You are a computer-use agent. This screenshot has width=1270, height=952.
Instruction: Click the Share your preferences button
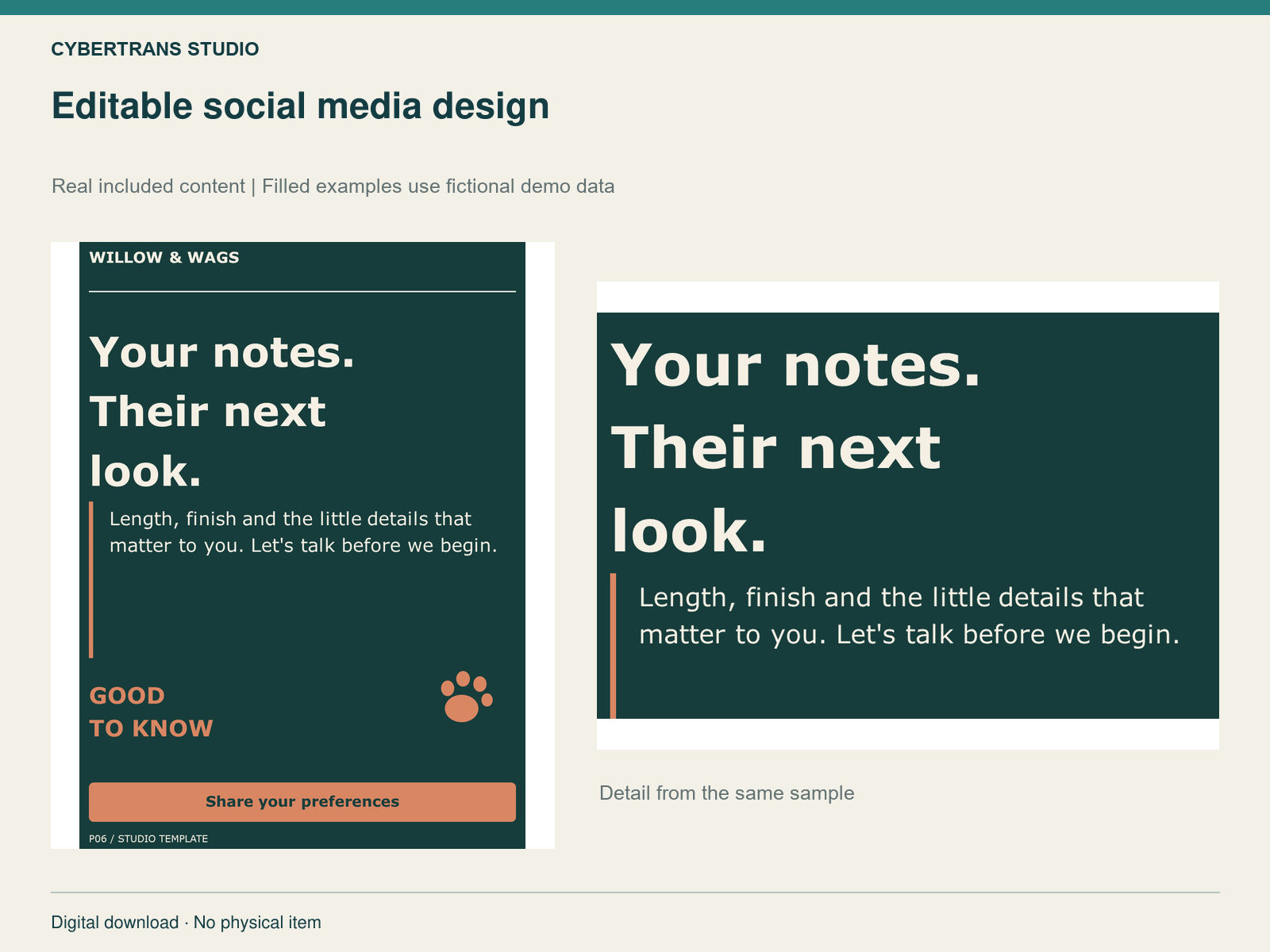point(302,802)
